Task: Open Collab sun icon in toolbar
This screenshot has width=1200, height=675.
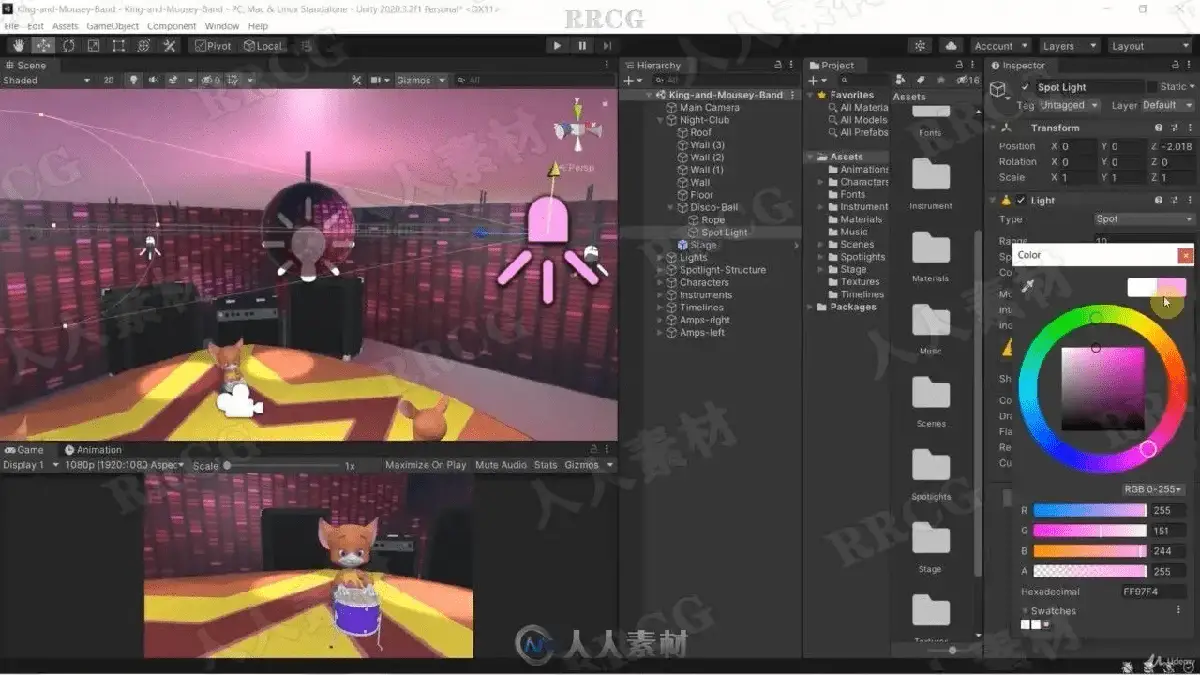Action: [x=920, y=46]
